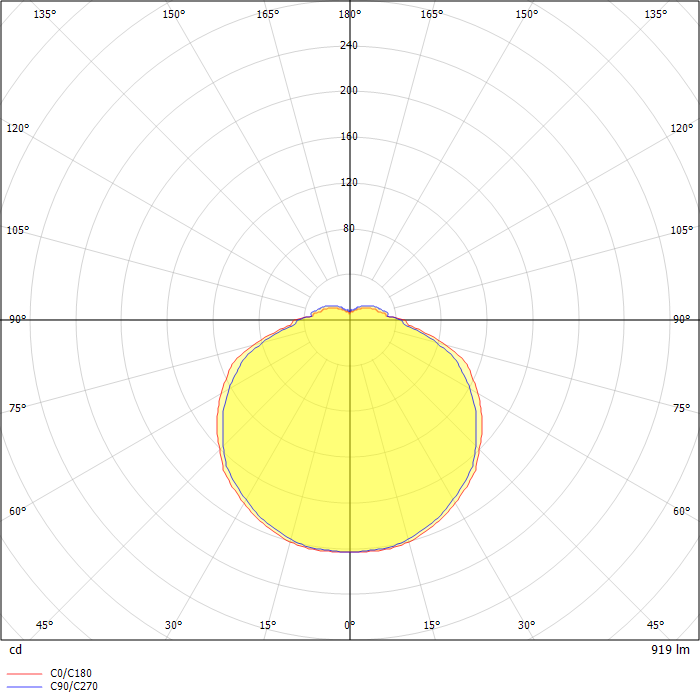This screenshot has height=700, width=700.
Task: Click the polar diagram's center origin point
Action: pyautogui.click(x=349, y=320)
